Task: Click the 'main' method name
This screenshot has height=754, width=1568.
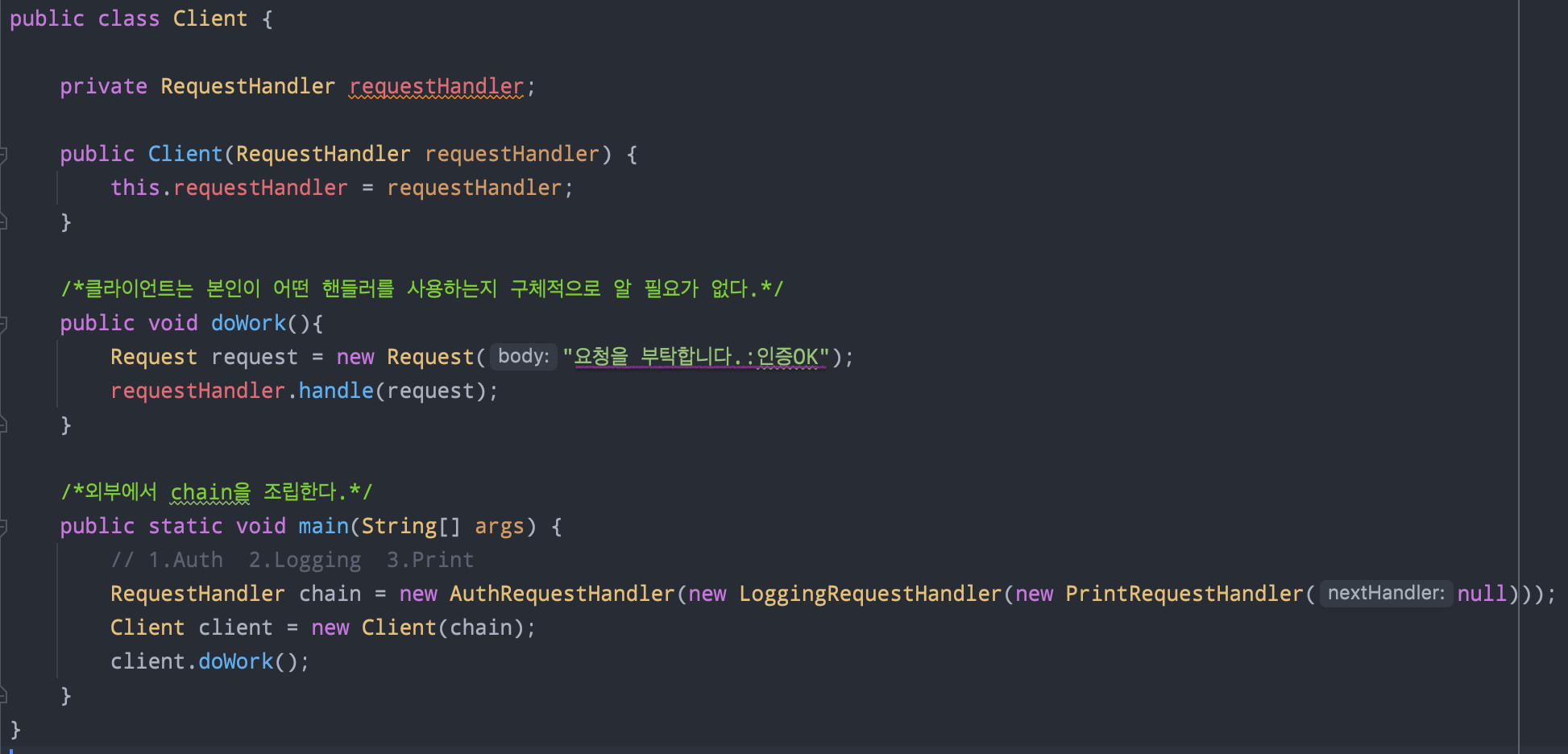Action: 323,526
